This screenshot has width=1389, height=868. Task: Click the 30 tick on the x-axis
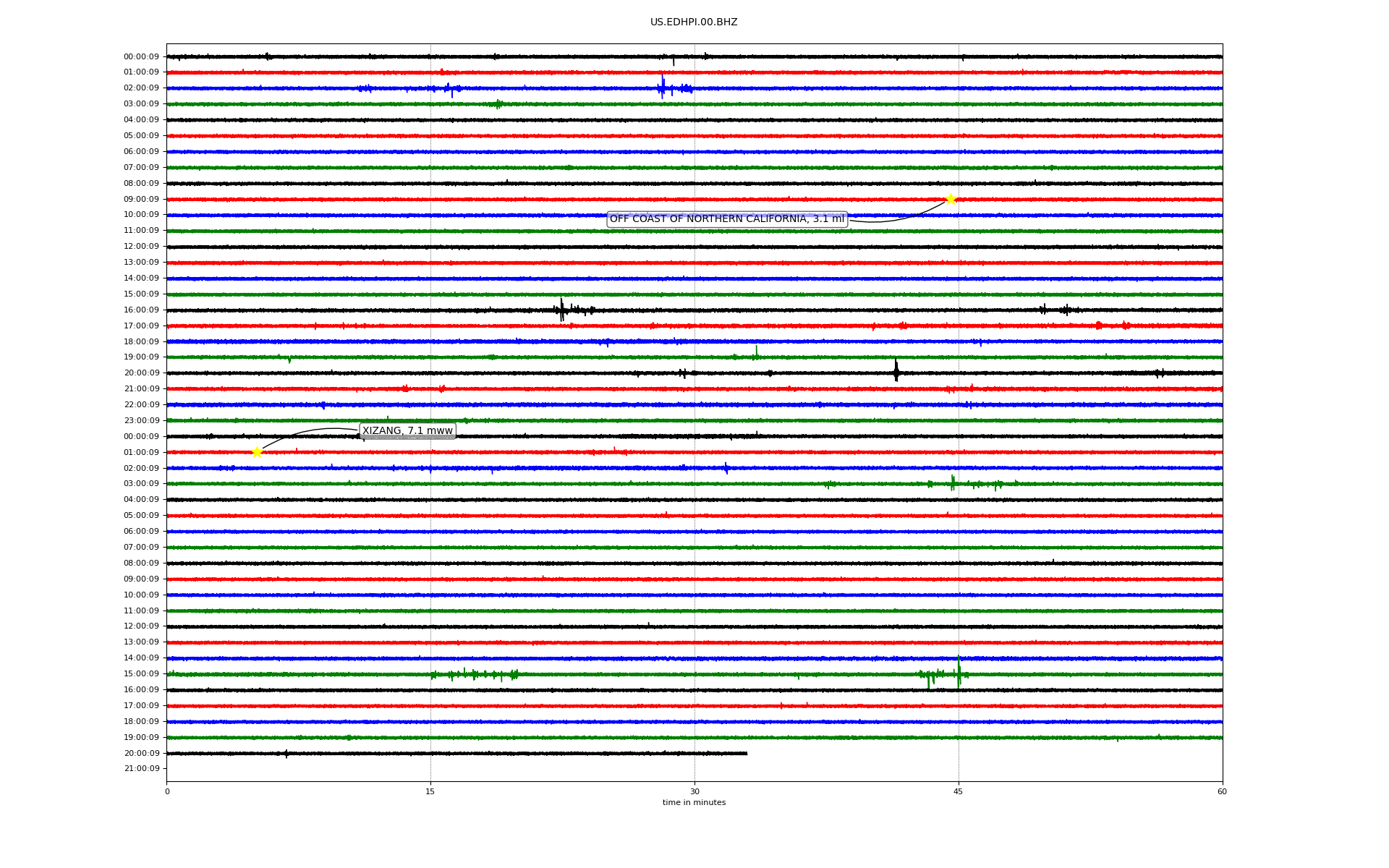(694, 791)
